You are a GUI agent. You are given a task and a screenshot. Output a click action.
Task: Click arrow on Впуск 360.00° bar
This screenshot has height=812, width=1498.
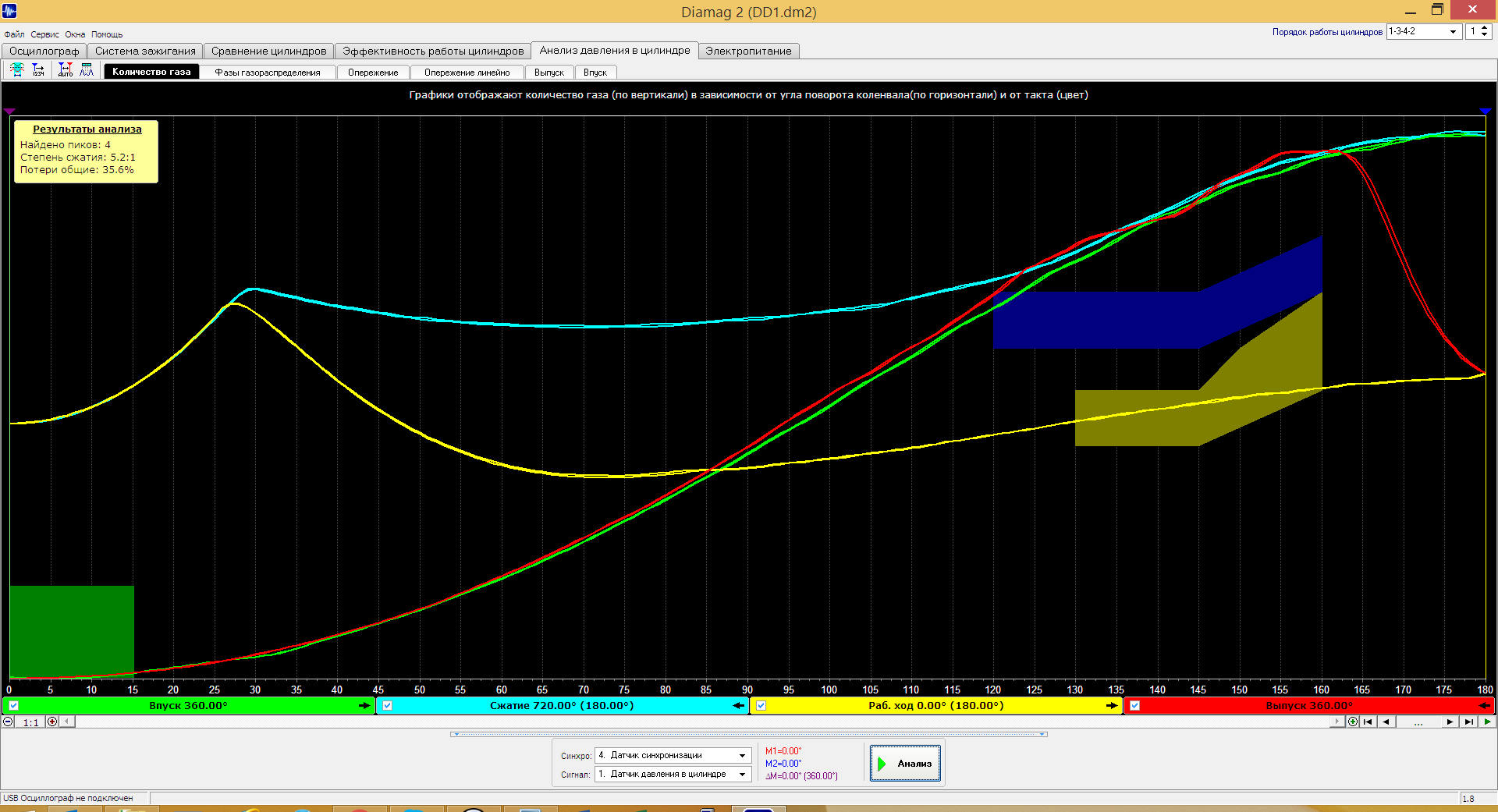(x=364, y=705)
